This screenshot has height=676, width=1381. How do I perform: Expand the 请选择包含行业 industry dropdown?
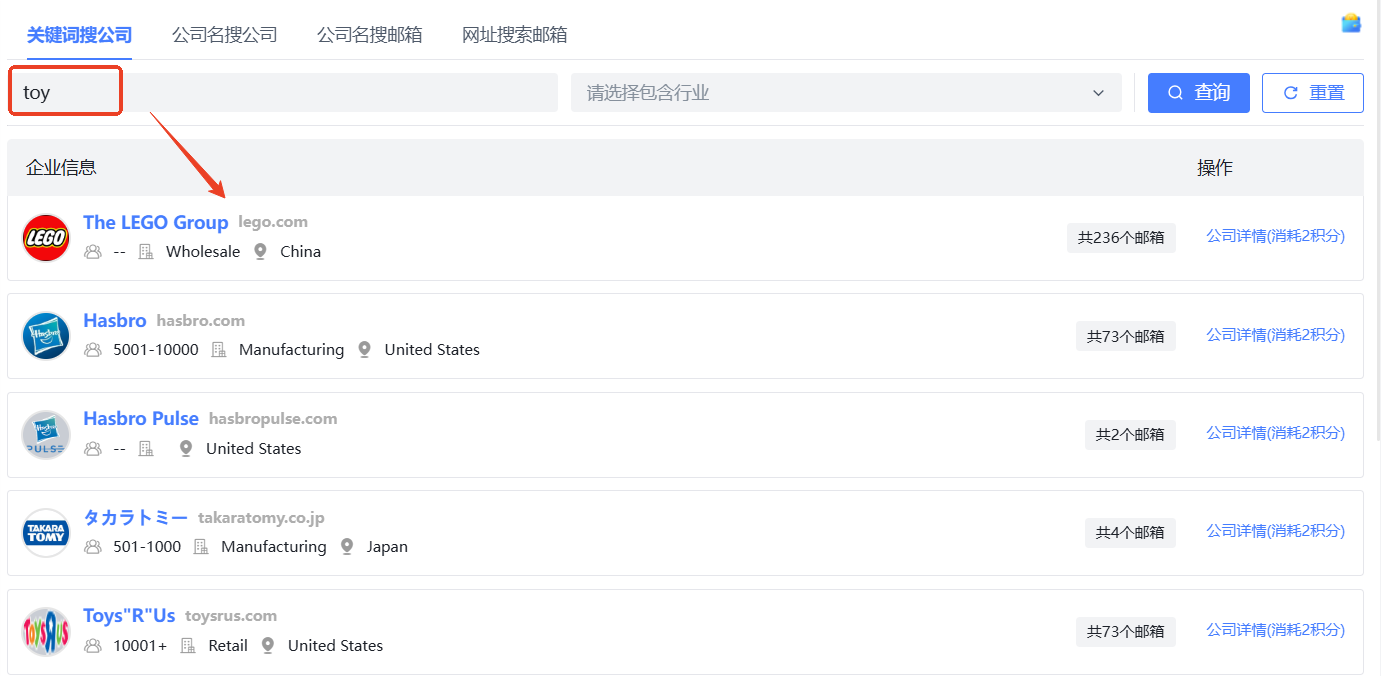pyautogui.click(x=846, y=93)
